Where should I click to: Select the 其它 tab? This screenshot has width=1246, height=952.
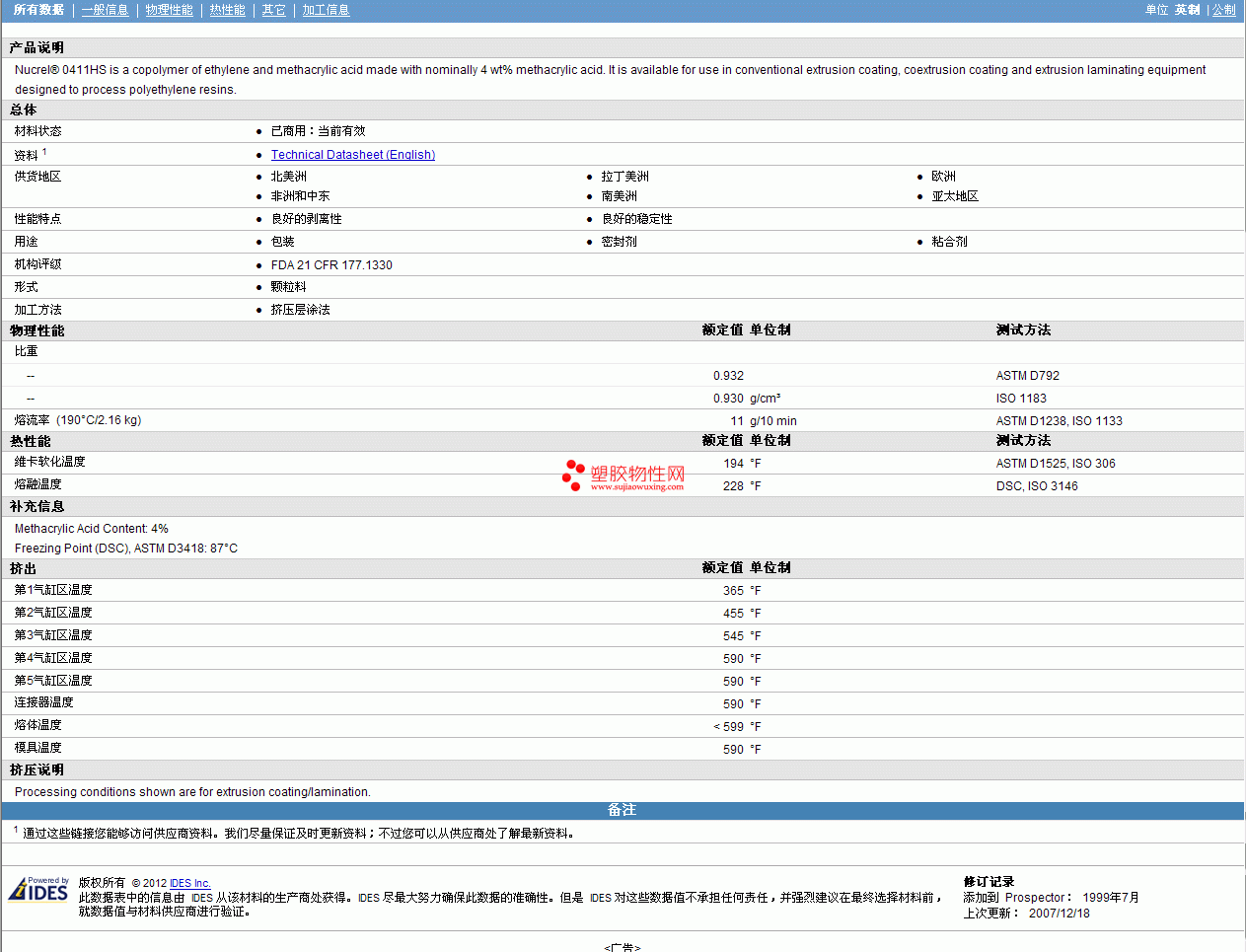point(273,10)
